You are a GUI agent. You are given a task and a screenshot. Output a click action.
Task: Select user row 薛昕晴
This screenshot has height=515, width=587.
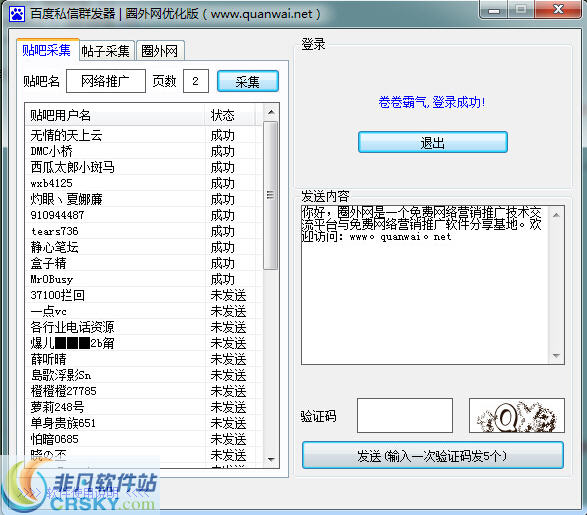[x=144, y=359]
